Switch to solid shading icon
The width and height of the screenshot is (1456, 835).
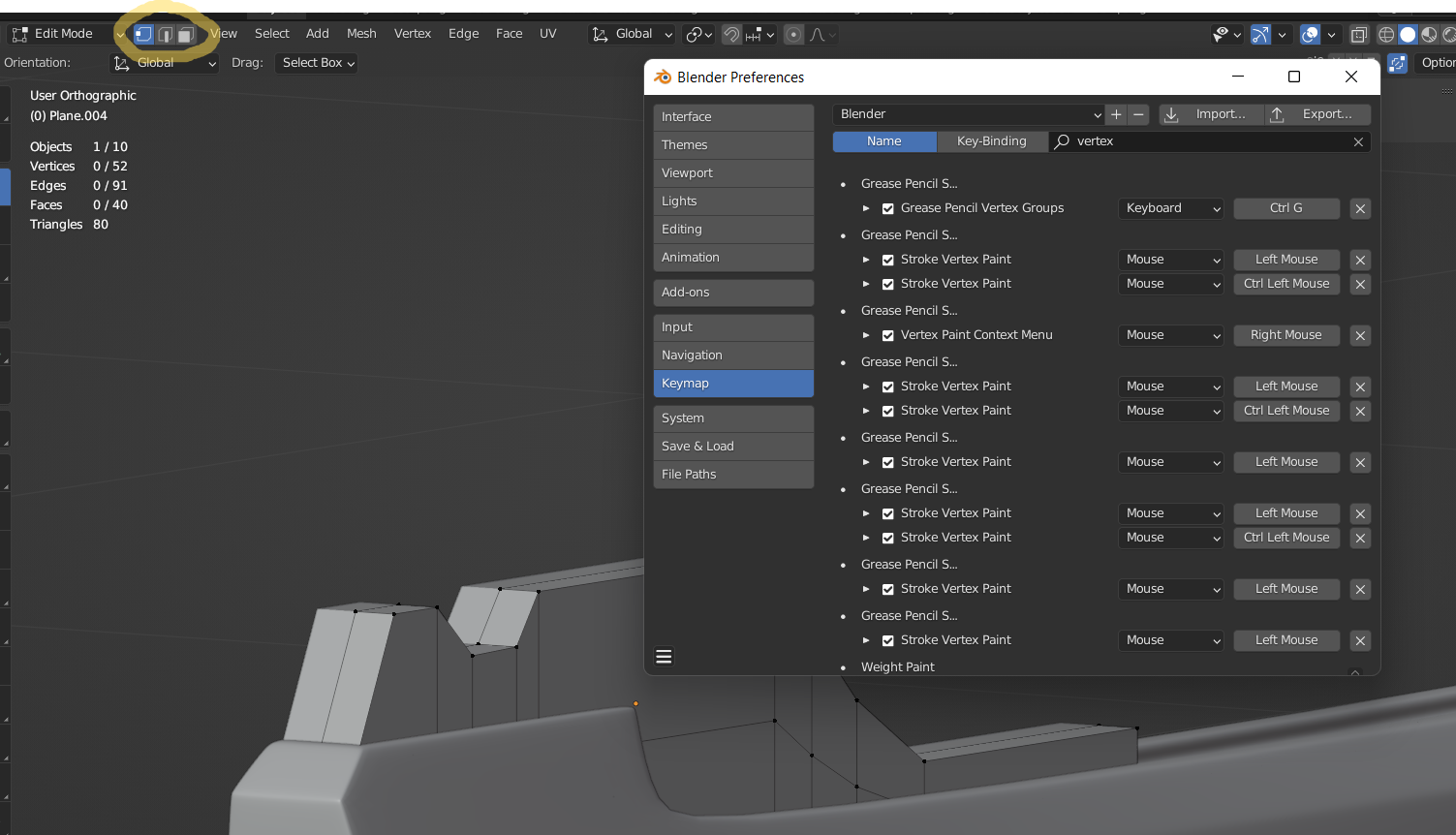tap(1408, 34)
